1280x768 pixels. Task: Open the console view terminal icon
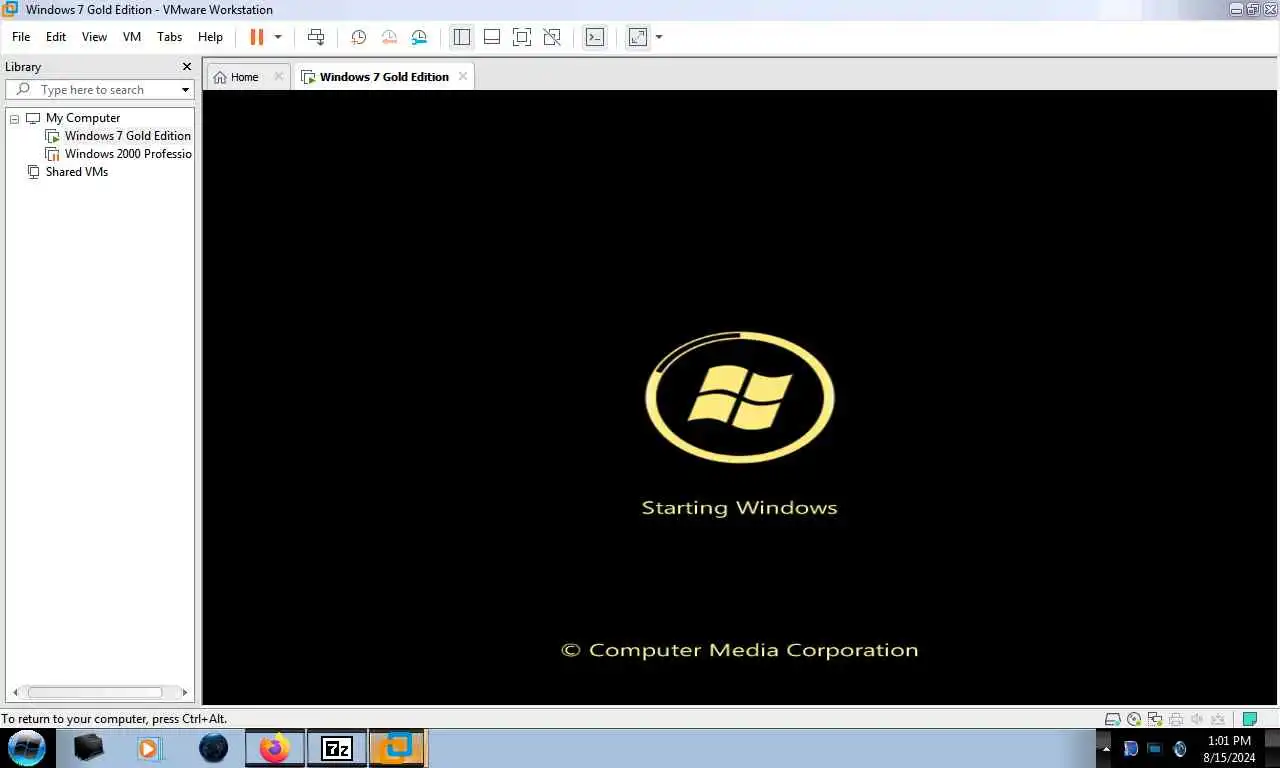tap(595, 37)
